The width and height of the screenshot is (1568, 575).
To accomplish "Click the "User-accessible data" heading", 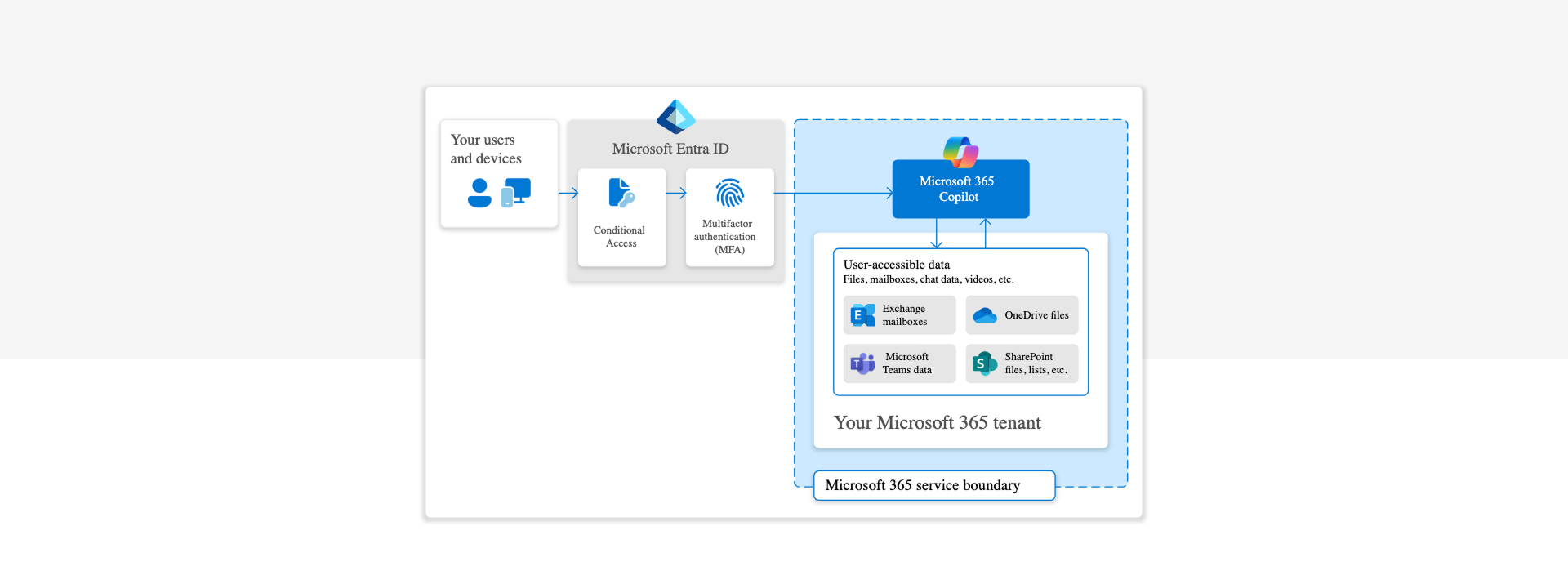I will pyautogui.click(x=897, y=265).
